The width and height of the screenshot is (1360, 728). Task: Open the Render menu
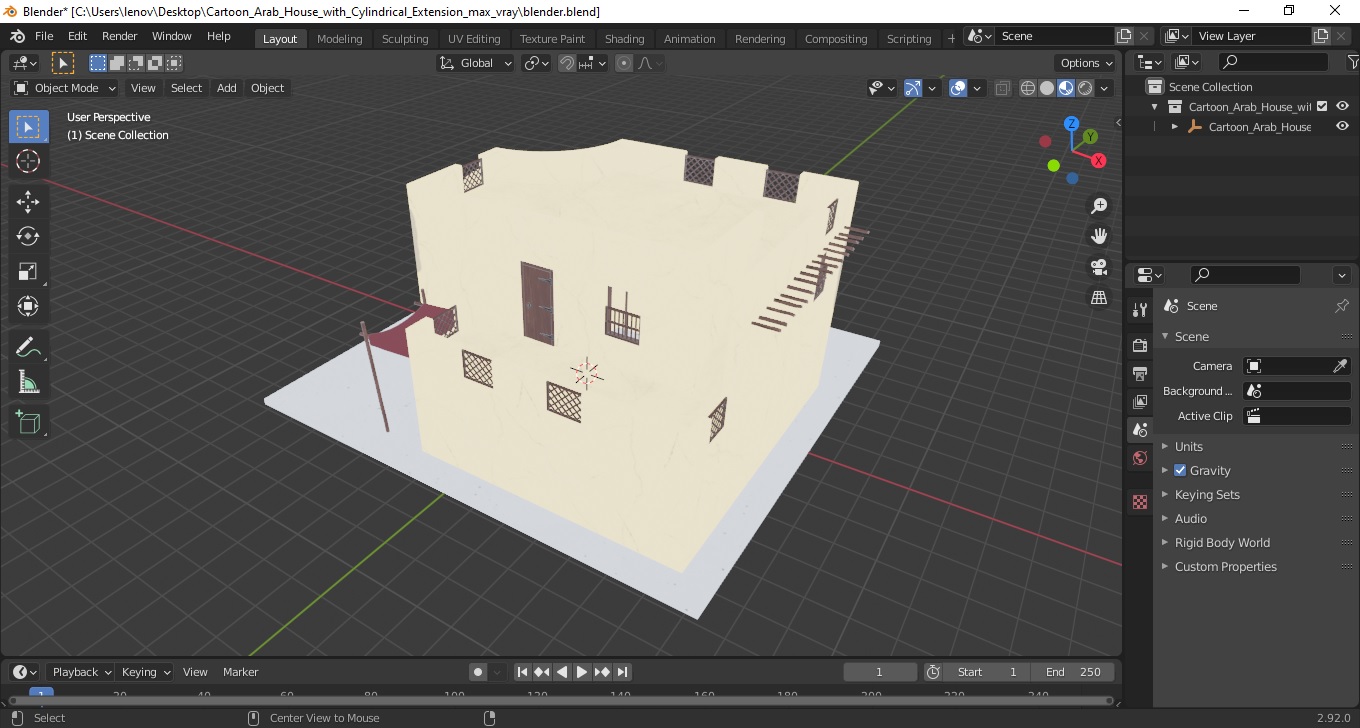click(x=120, y=36)
